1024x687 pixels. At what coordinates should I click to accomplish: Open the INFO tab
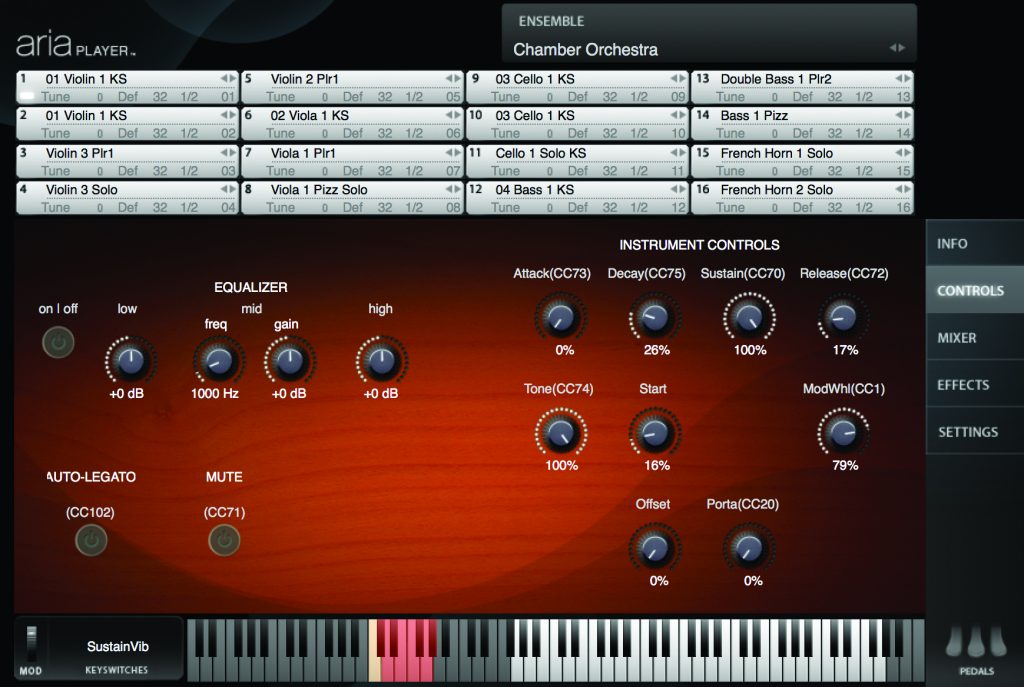(x=974, y=244)
